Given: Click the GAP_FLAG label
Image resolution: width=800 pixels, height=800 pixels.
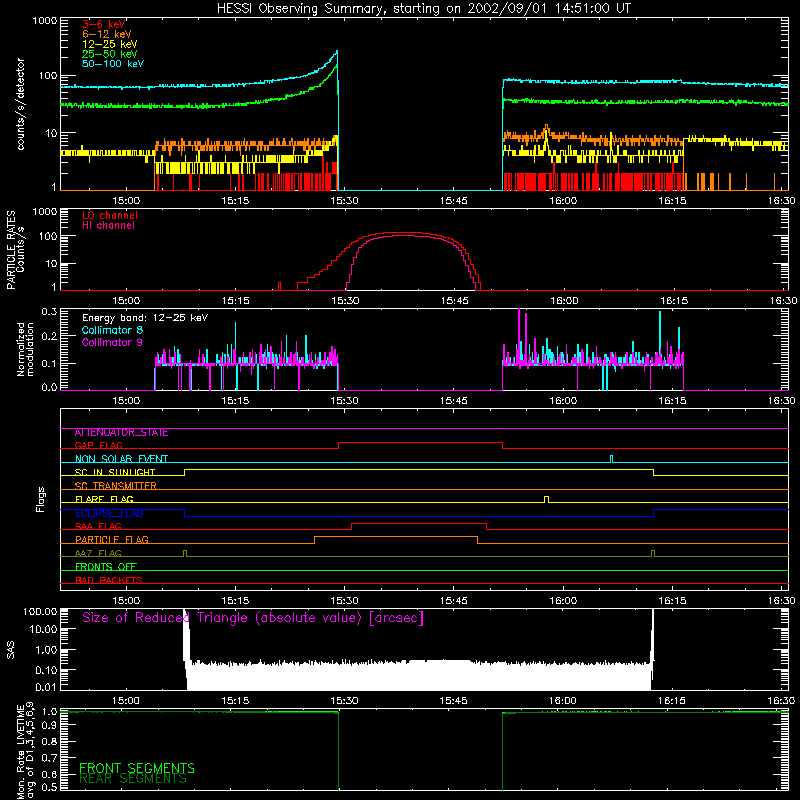Looking at the screenshot, I should coord(98,445).
